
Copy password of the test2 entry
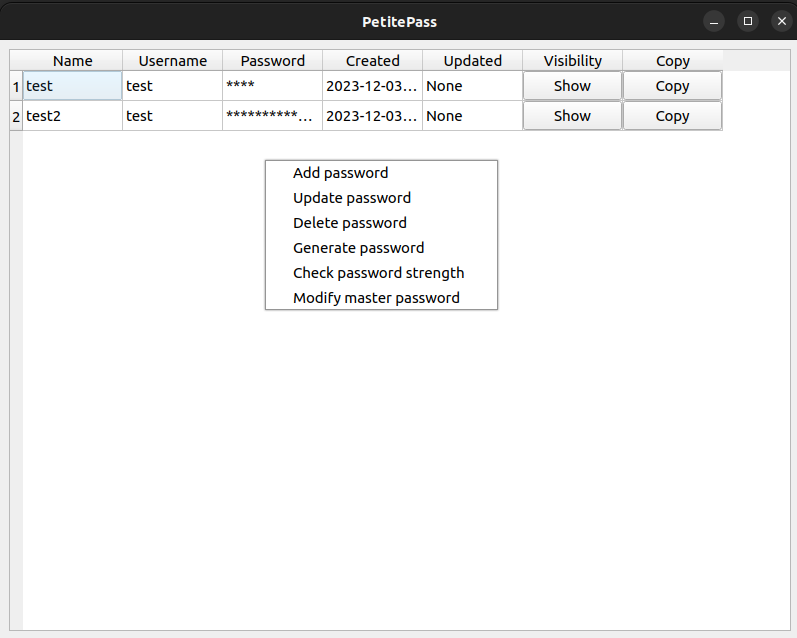click(672, 116)
